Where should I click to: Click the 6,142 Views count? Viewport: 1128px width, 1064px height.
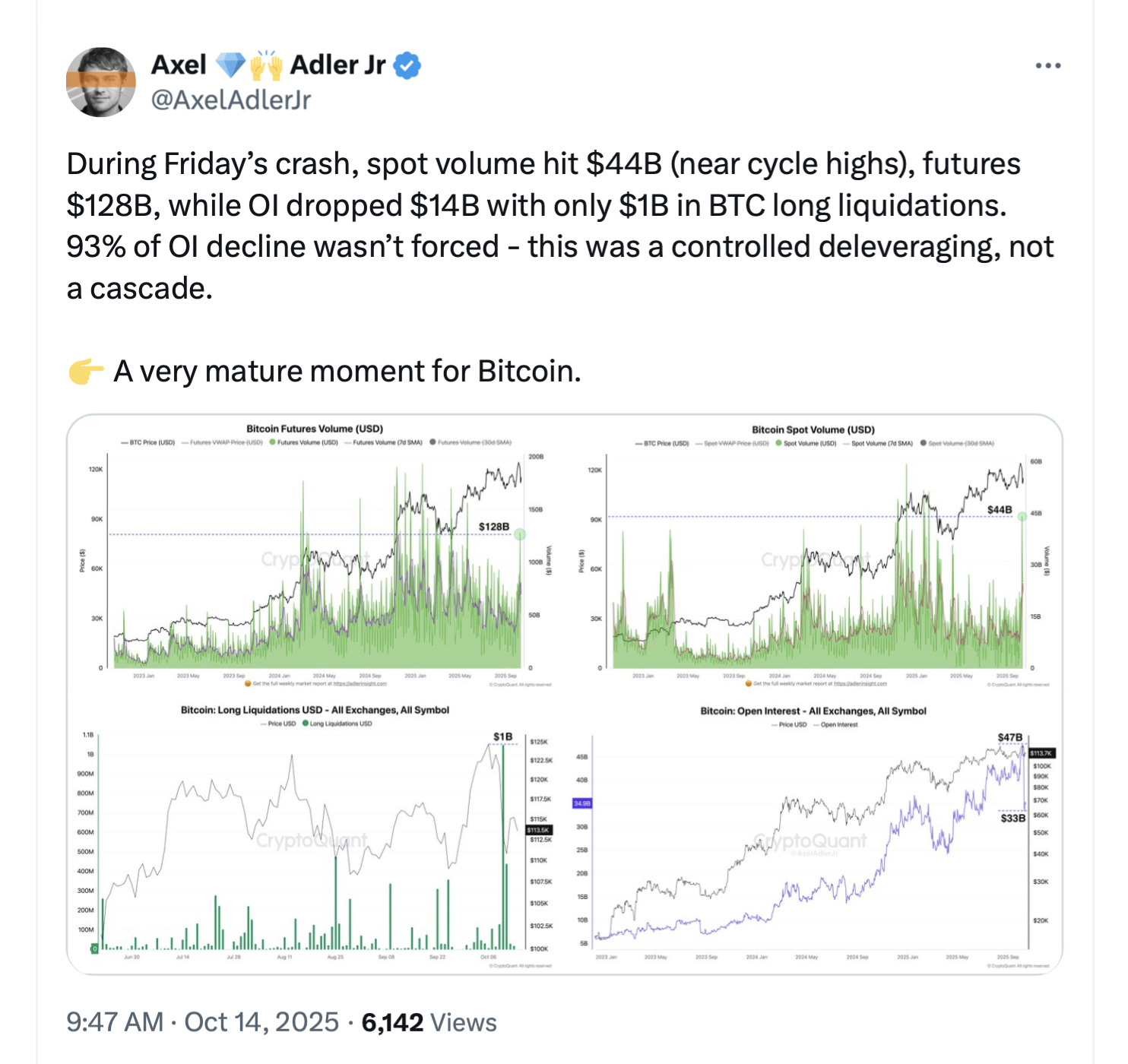pos(429,1022)
